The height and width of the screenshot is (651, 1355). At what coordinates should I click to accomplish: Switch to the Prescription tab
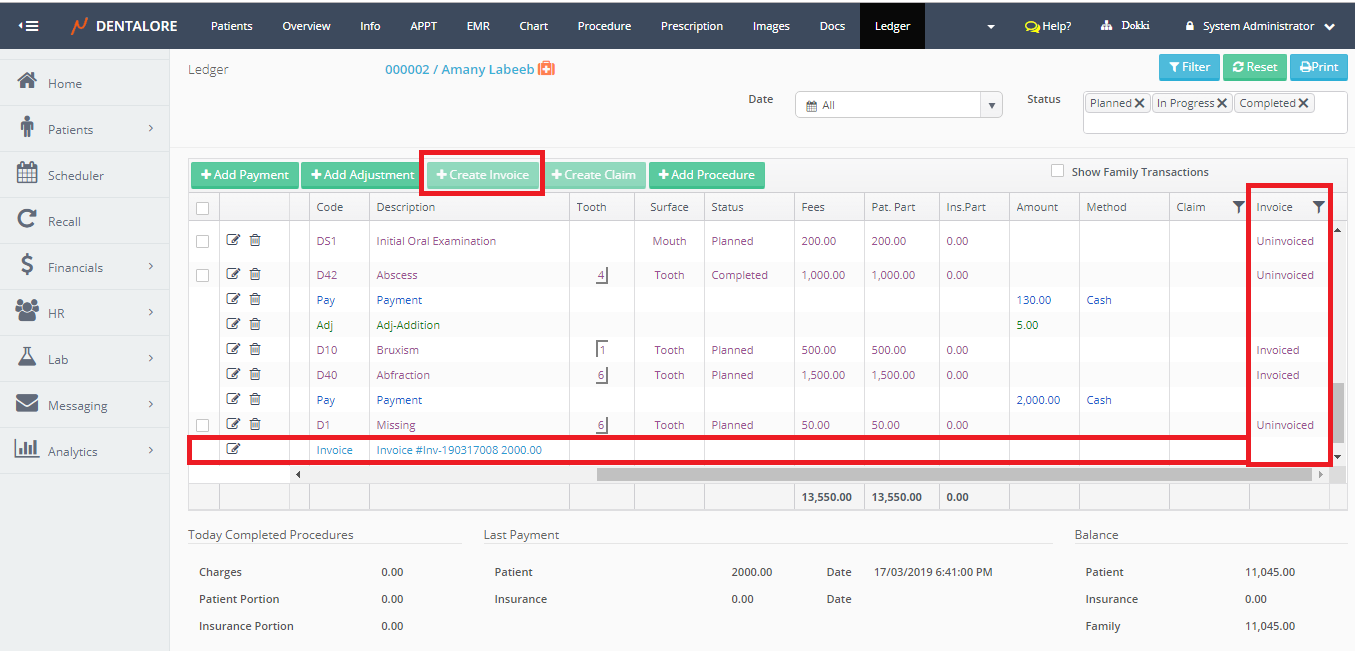pos(692,26)
